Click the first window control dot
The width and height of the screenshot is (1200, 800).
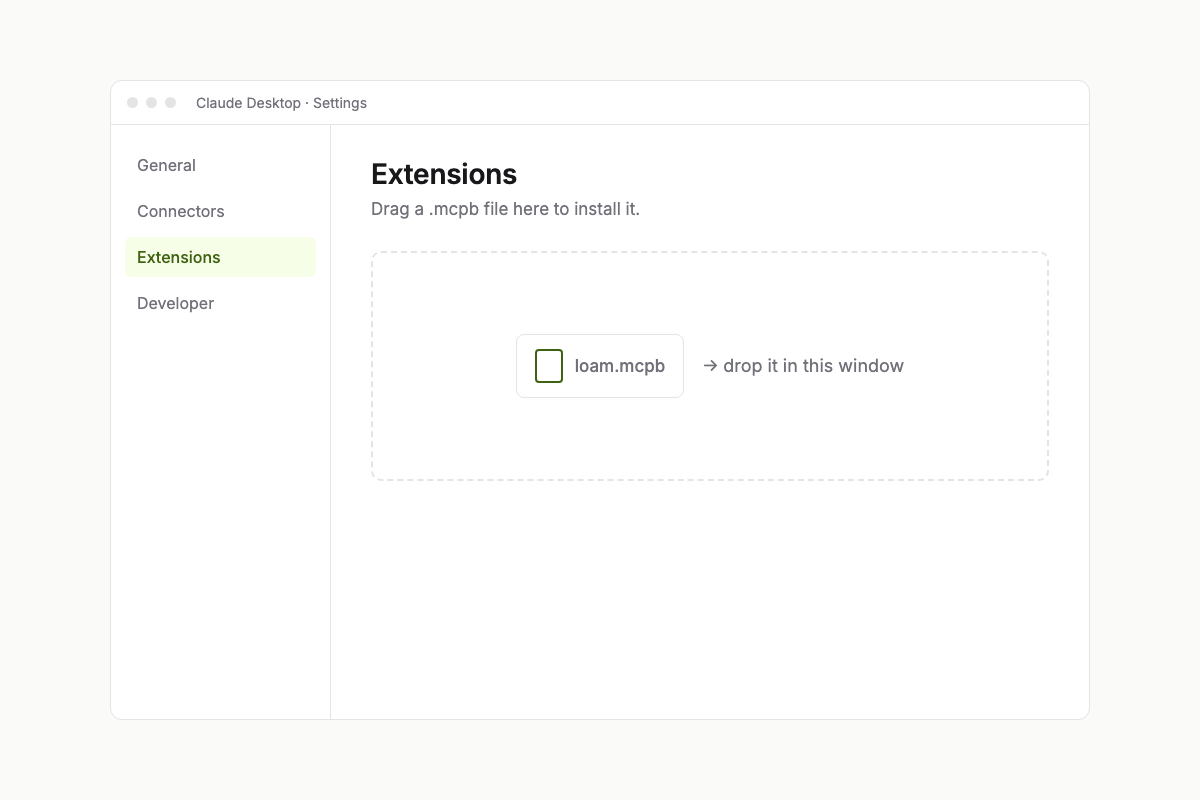[x=132, y=103]
